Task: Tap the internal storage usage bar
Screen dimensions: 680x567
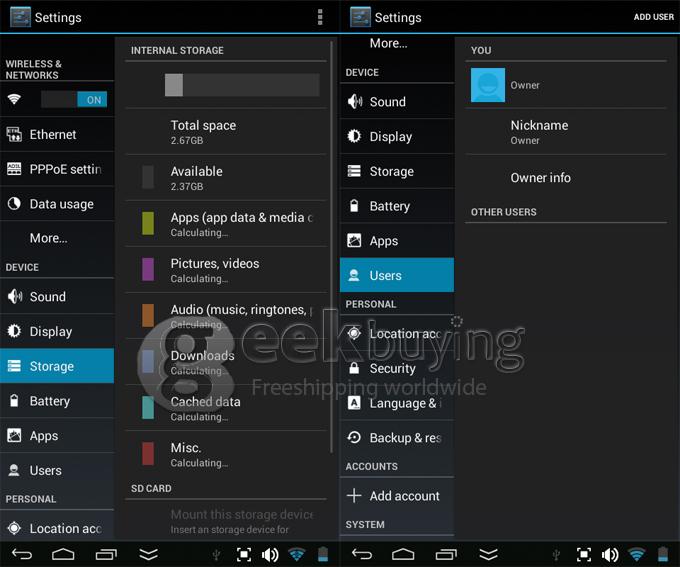Action: [x=242, y=86]
